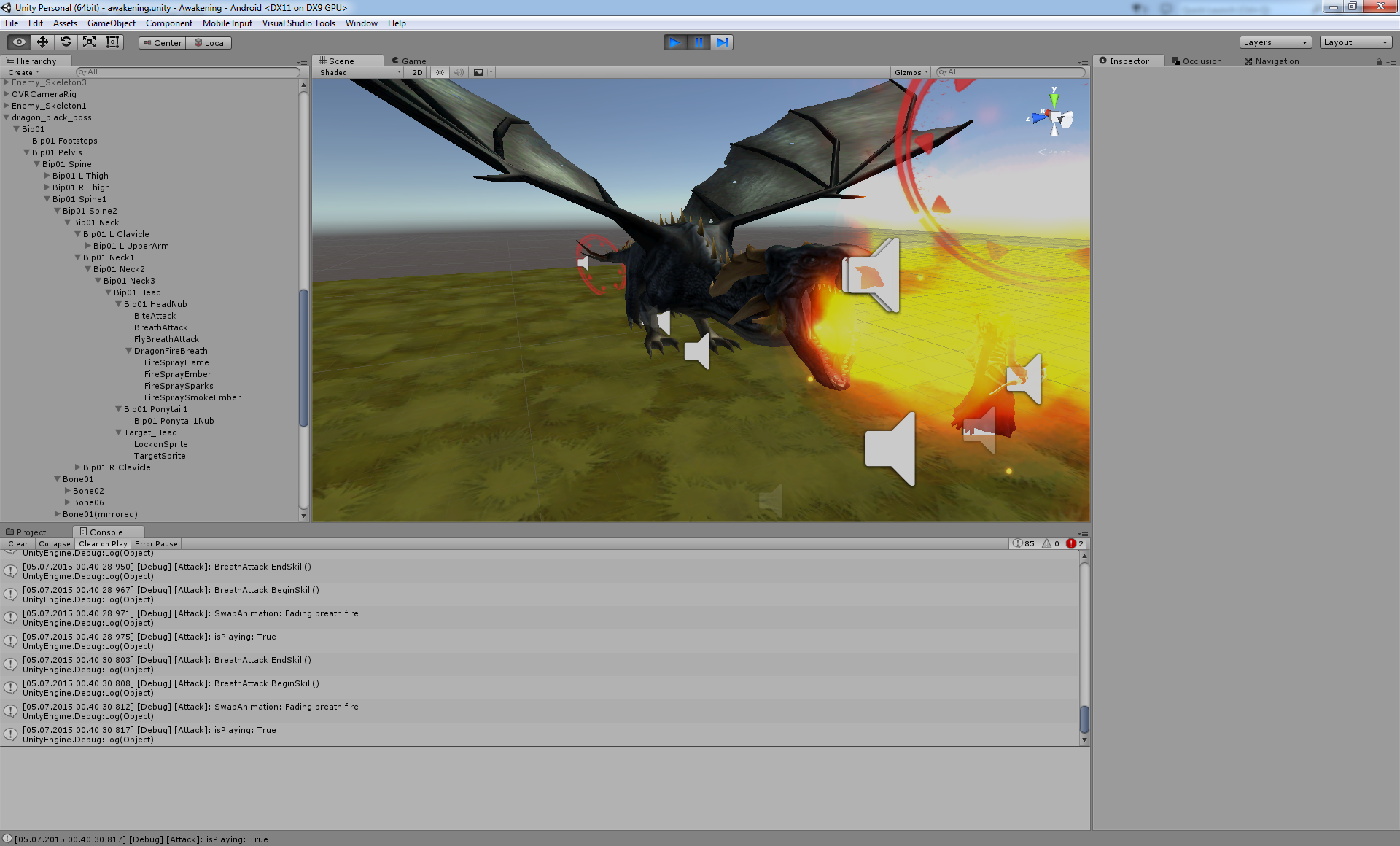Select the Scale transform tool

(89, 42)
